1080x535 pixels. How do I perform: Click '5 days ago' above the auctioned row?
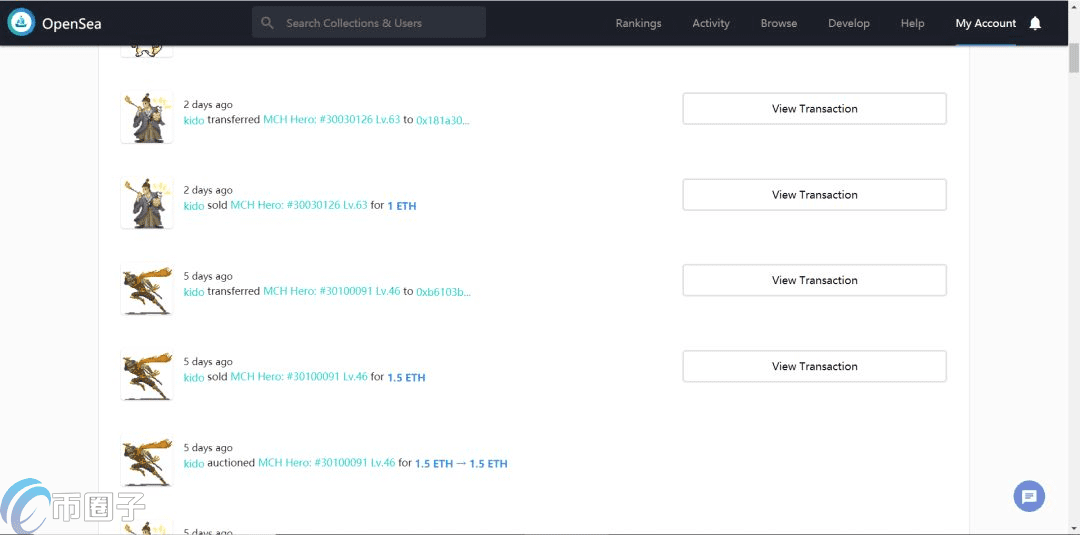208,448
